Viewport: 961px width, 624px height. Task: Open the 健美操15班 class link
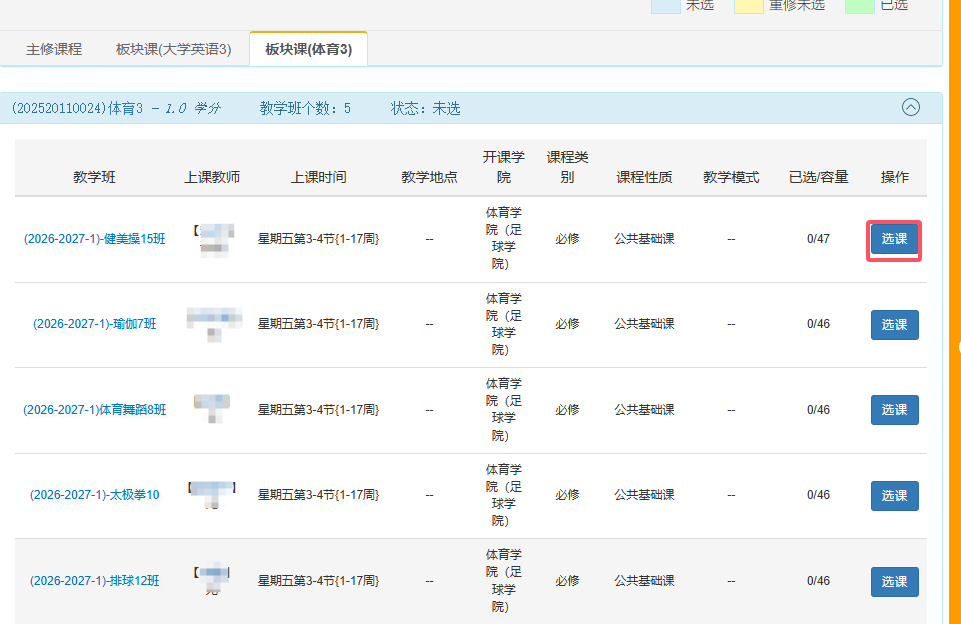click(x=94, y=239)
